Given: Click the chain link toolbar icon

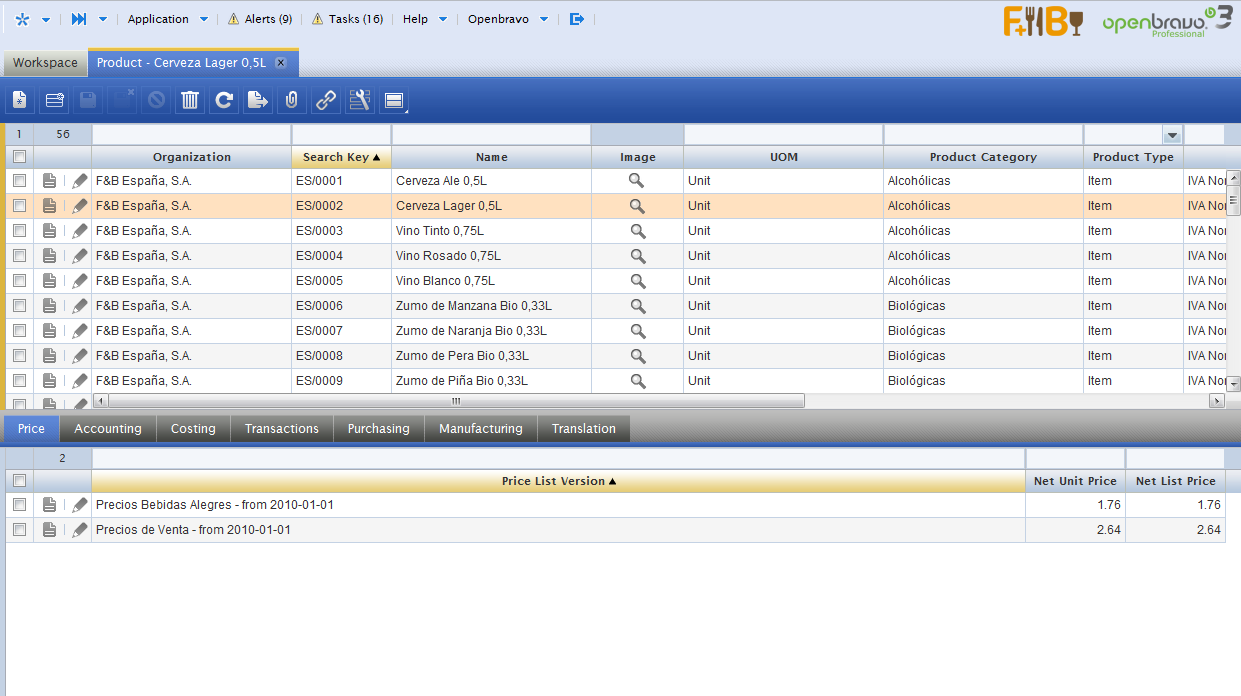Looking at the screenshot, I should coord(325,100).
